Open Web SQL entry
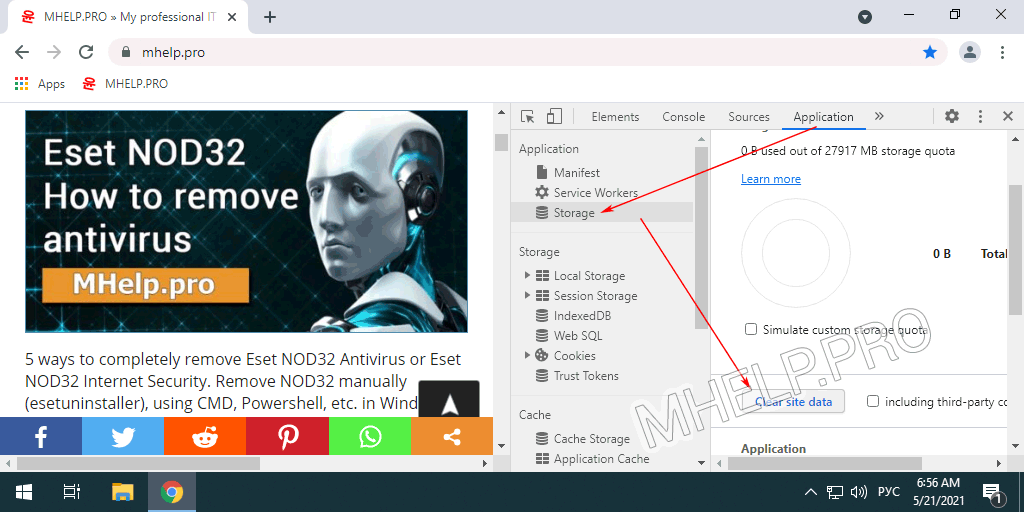 (578, 336)
